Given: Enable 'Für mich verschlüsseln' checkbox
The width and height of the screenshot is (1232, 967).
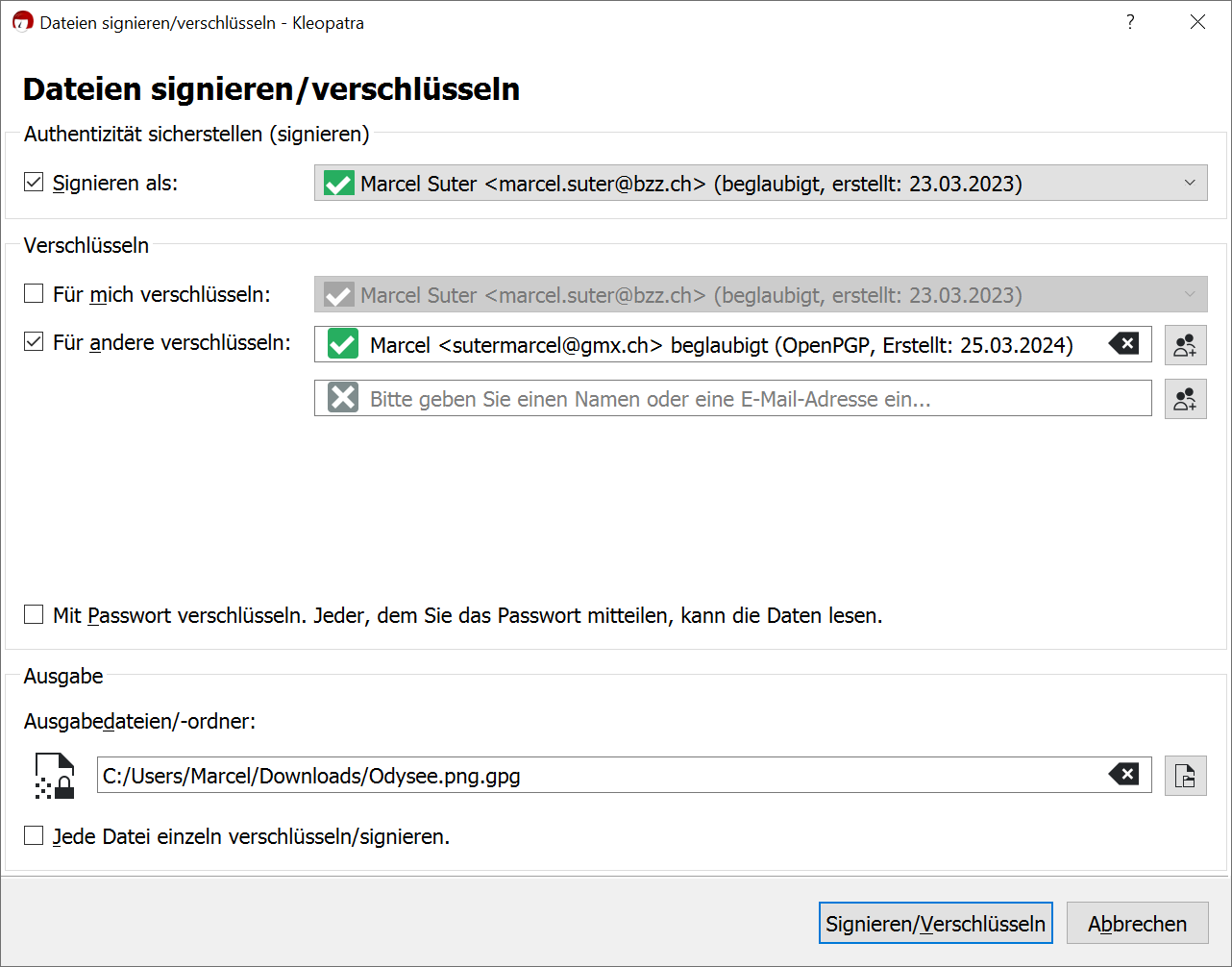Looking at the screenshot, I should [x=34, y=294].
